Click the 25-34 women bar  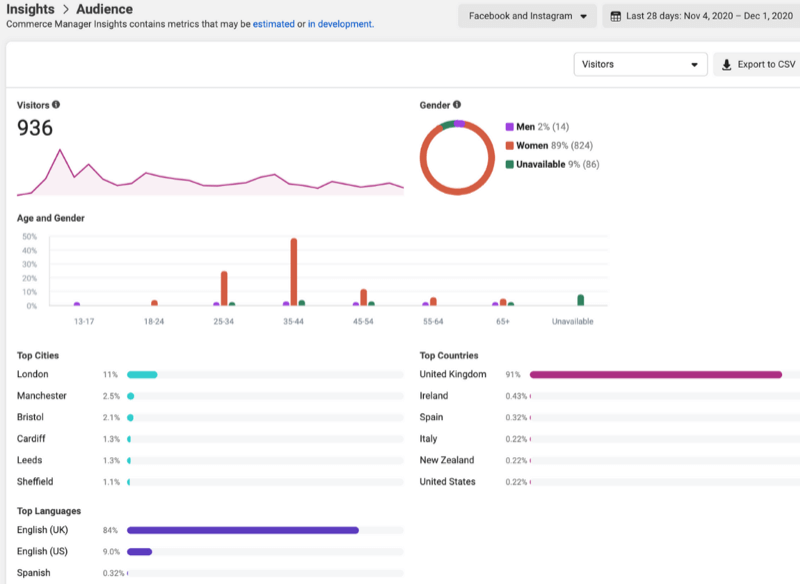pyautogui.click(x=224, y=289)
